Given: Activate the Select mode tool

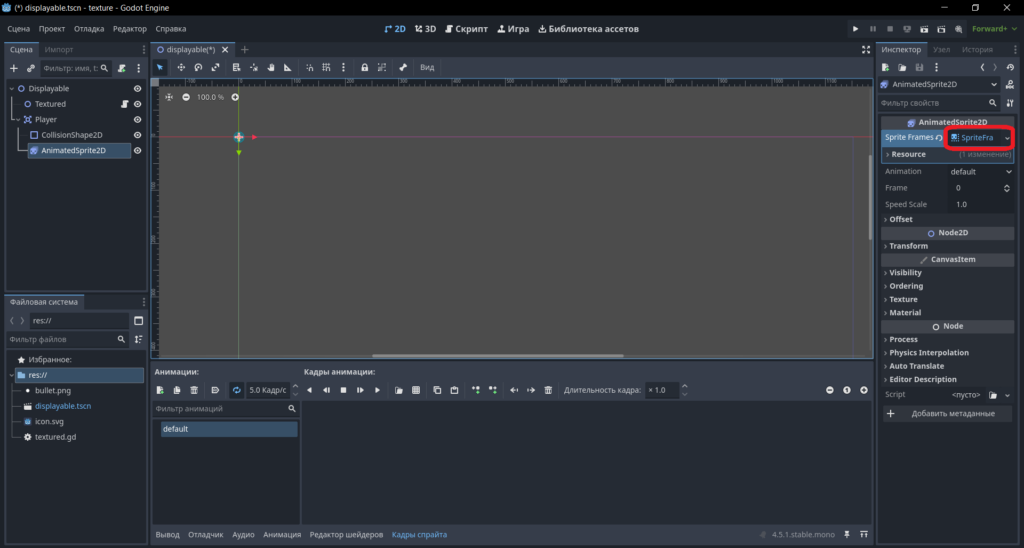Looking at the screenshot, I should [160, 67].
